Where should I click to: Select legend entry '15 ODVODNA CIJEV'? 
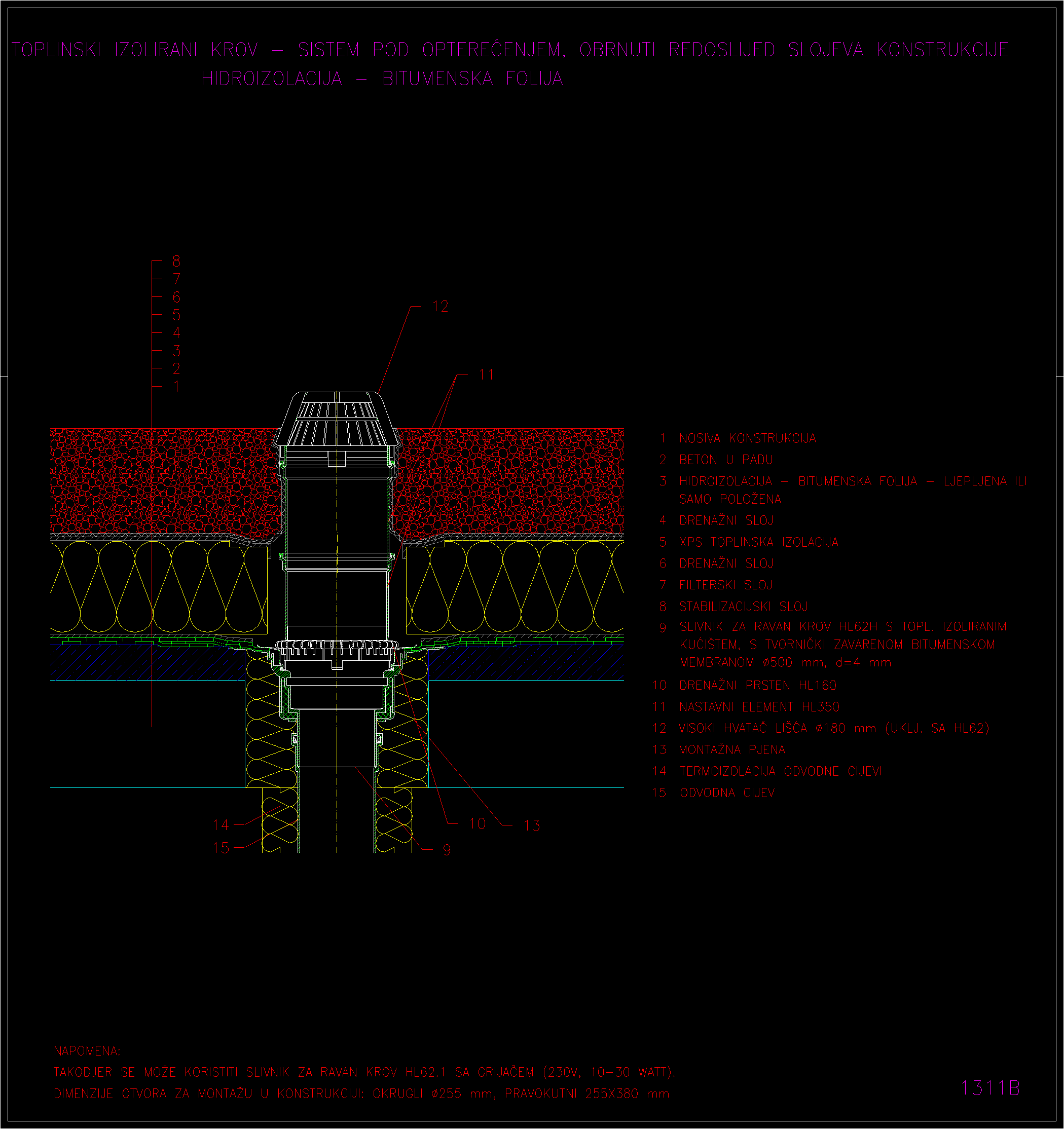coord(714,793)
